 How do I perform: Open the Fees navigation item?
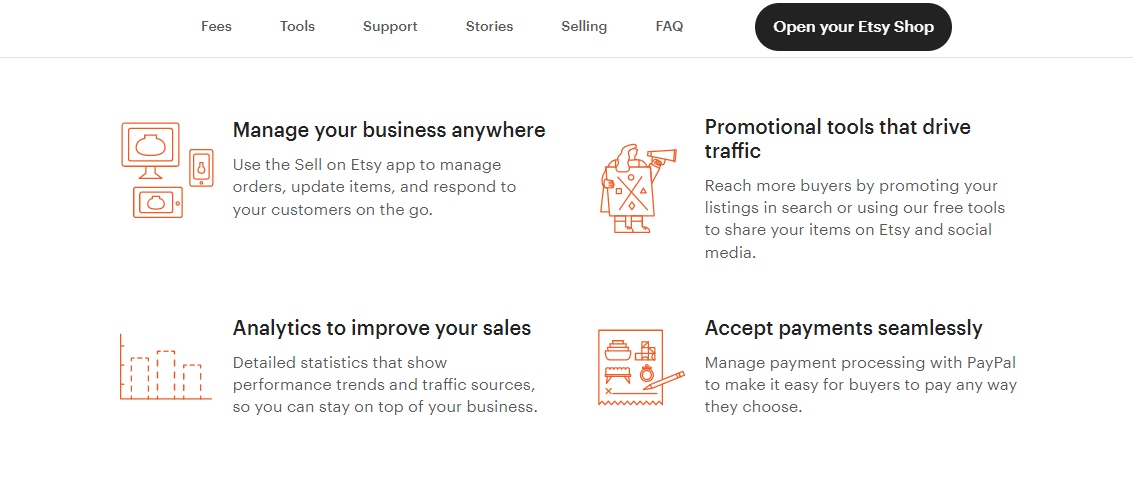[216, 27]
